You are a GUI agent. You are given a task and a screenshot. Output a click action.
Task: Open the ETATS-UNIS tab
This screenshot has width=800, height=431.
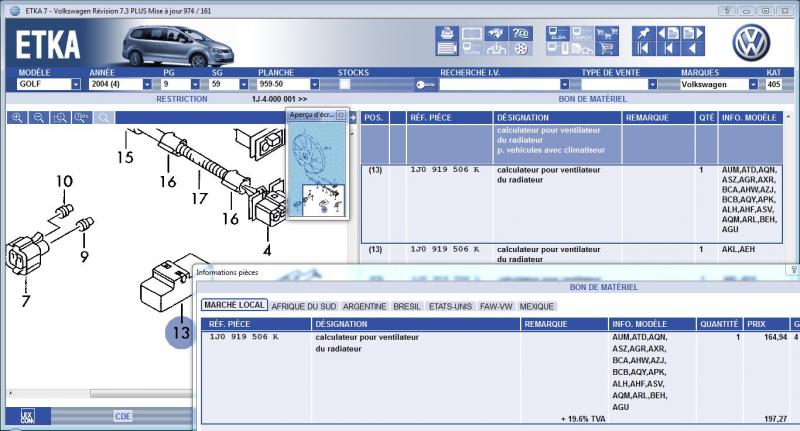click(450, 307)
